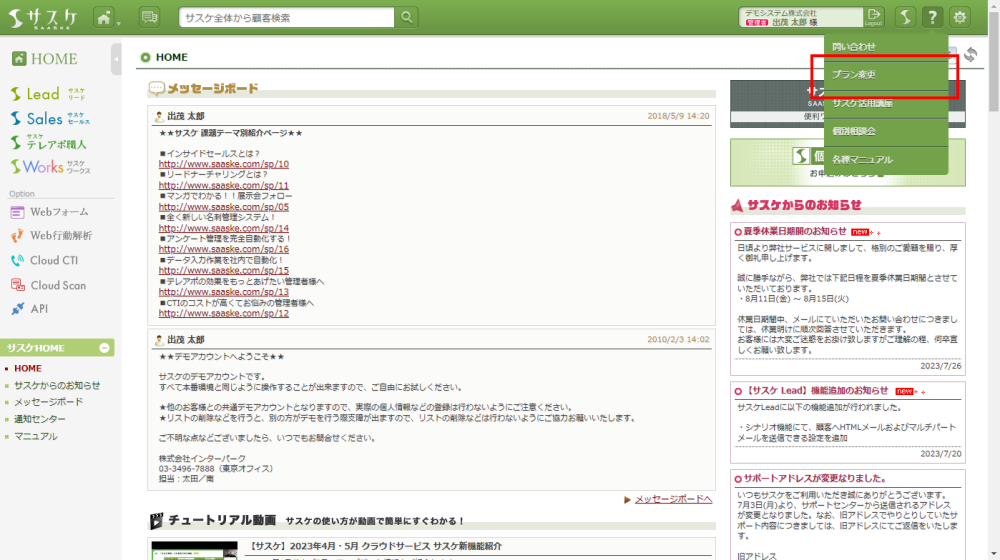Choose 個別相談会 in the help dropdown
The height and width of the screenshot is (560, 1000).
coord(854,131)
